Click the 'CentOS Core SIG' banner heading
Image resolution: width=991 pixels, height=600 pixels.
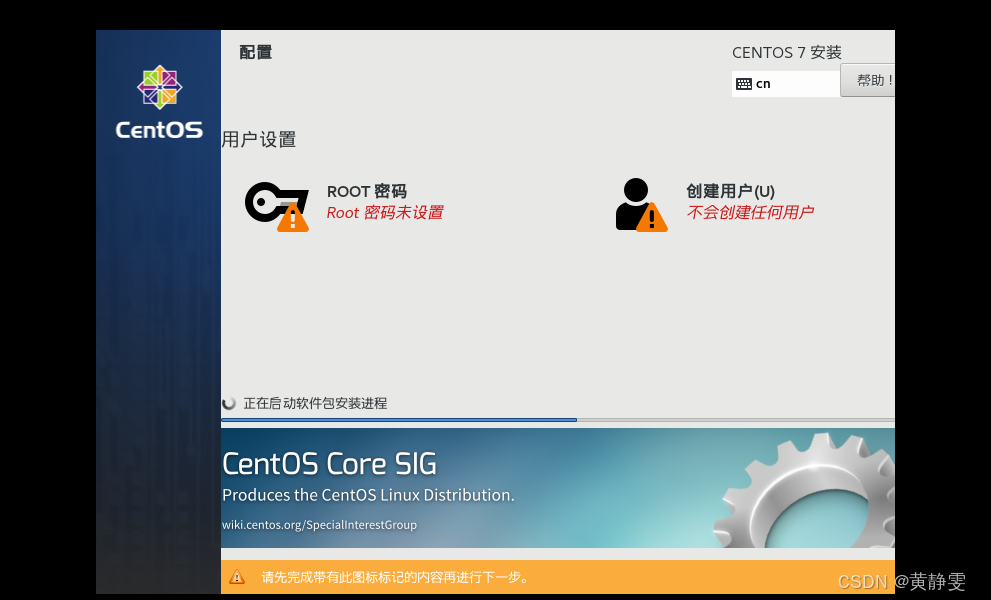pyautogui.click(x=329, y=464)
